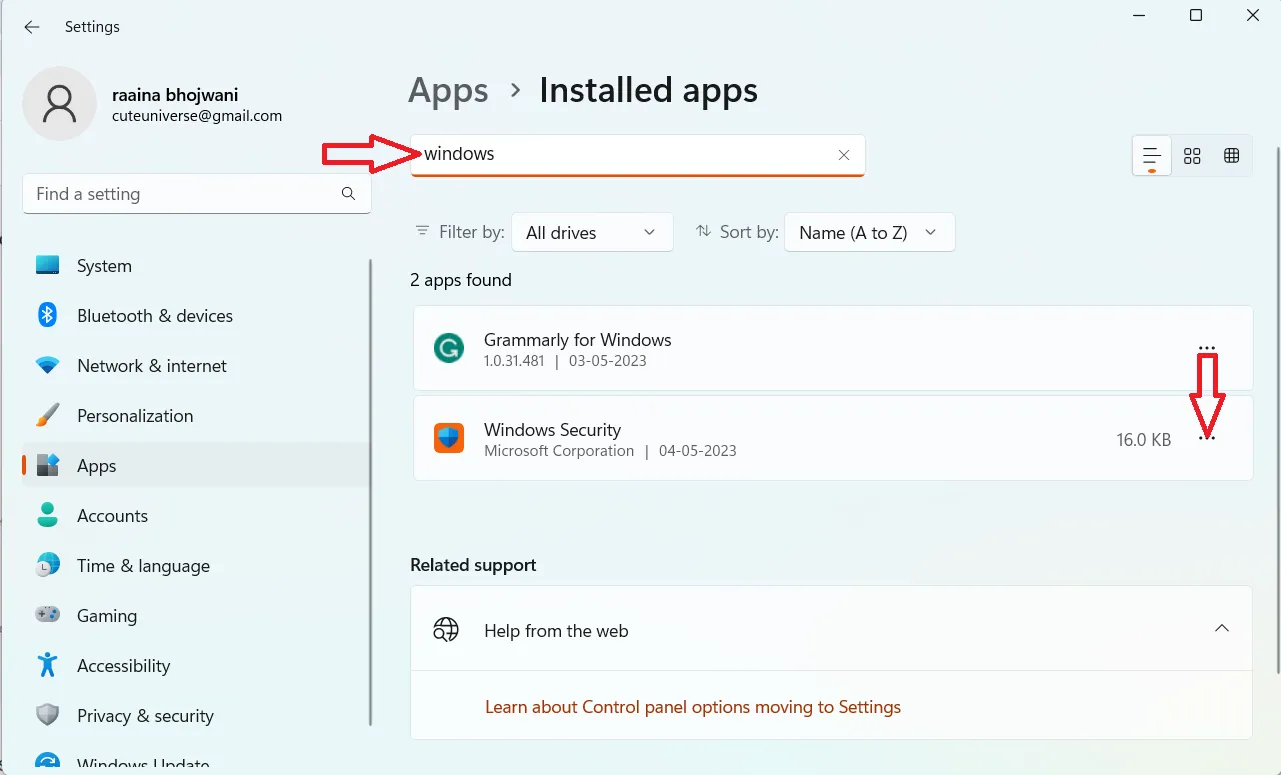1281x775 pixels.
Task: Click the 16.0 KB size value
Action: point(1144,439)
